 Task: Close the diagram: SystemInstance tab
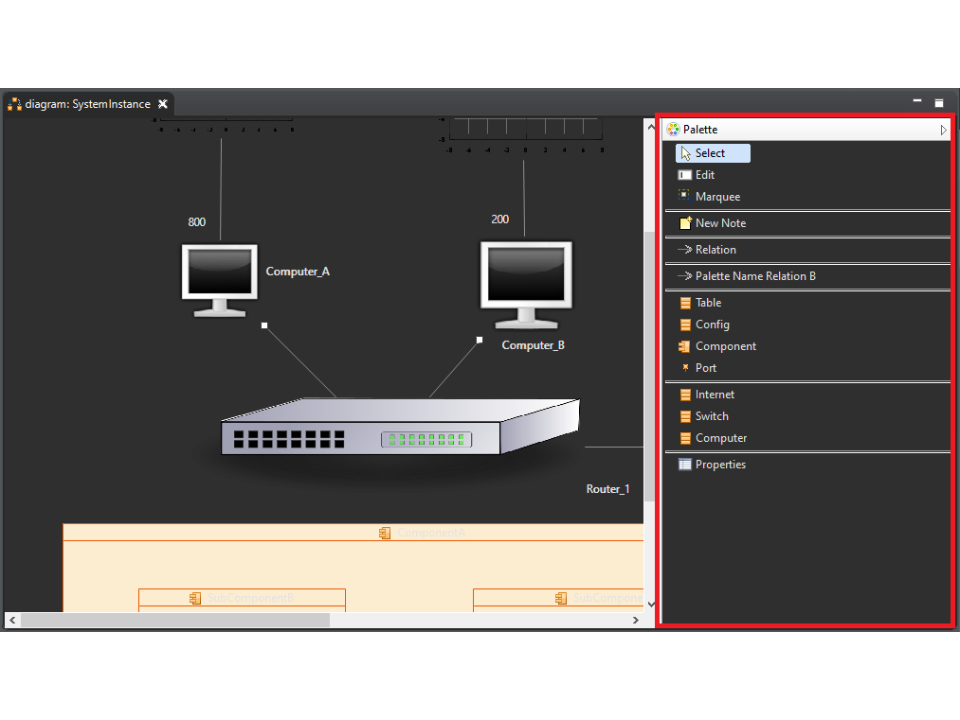click(x=163, y=104)
